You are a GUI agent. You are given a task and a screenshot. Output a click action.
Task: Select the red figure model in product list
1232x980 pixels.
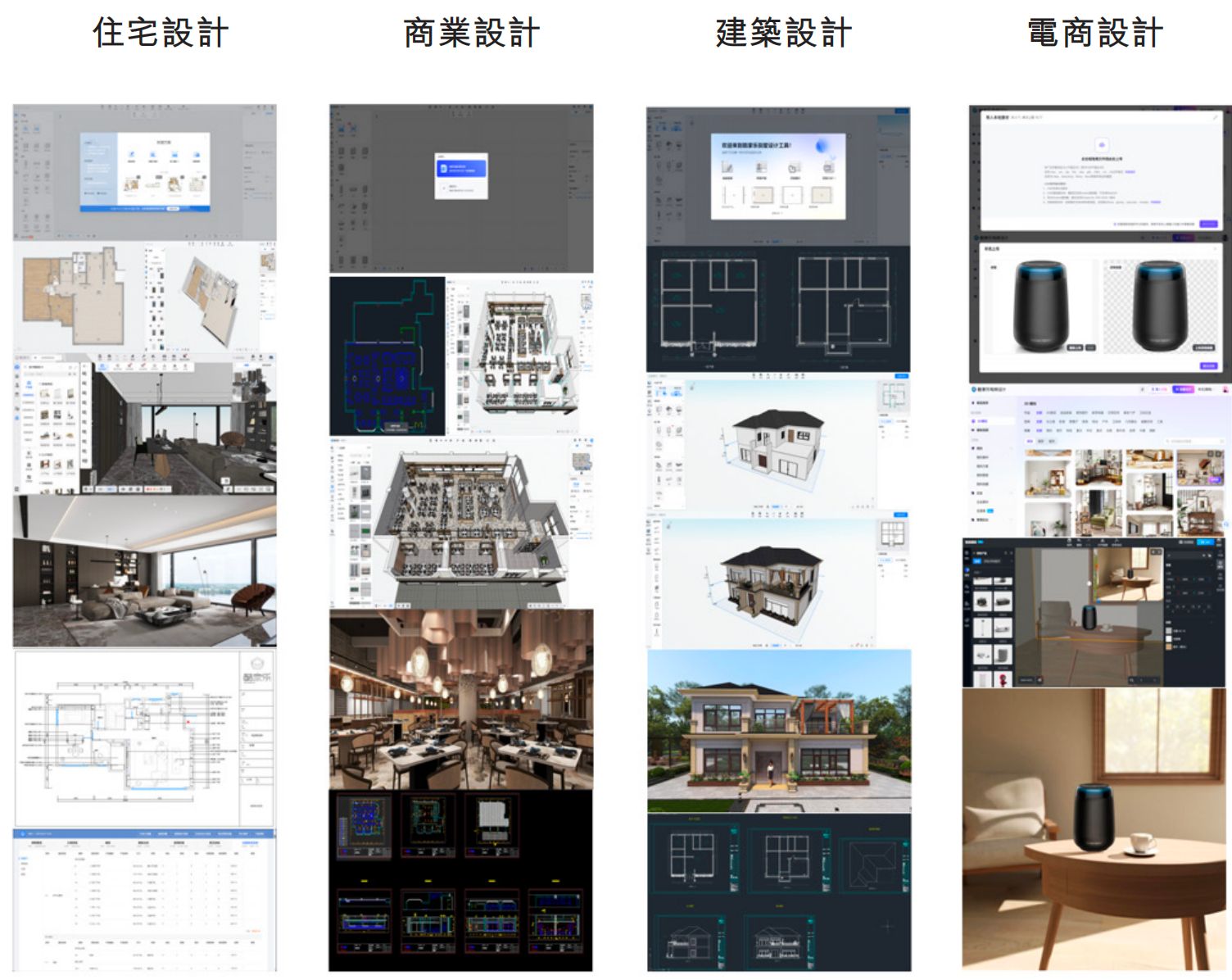(x=1003, y=679)
